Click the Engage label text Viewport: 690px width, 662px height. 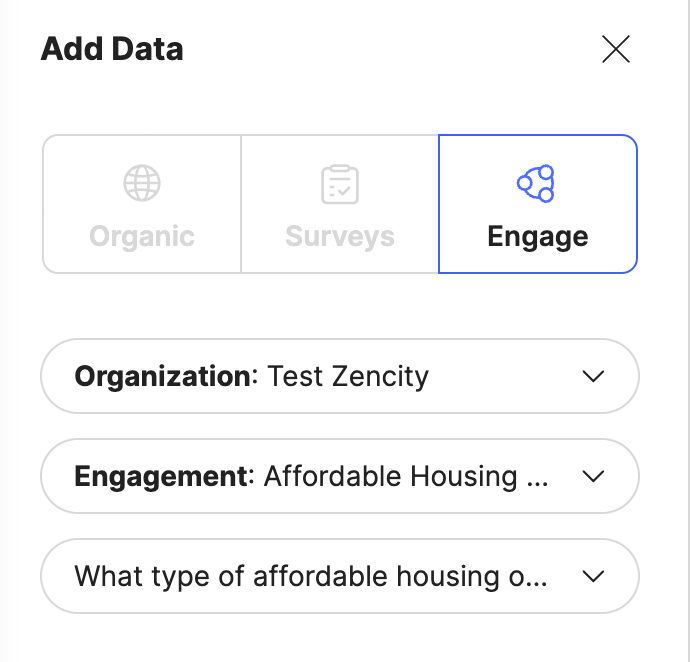pos(538,237)
